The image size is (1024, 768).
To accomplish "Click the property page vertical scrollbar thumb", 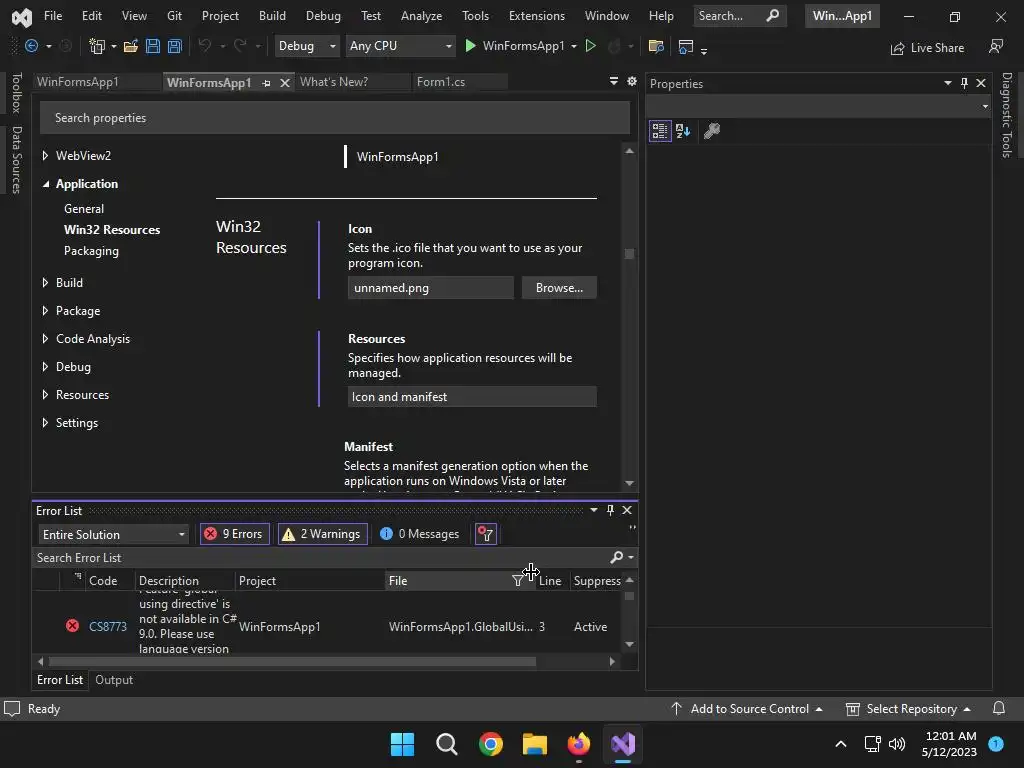I will (629, 253).
